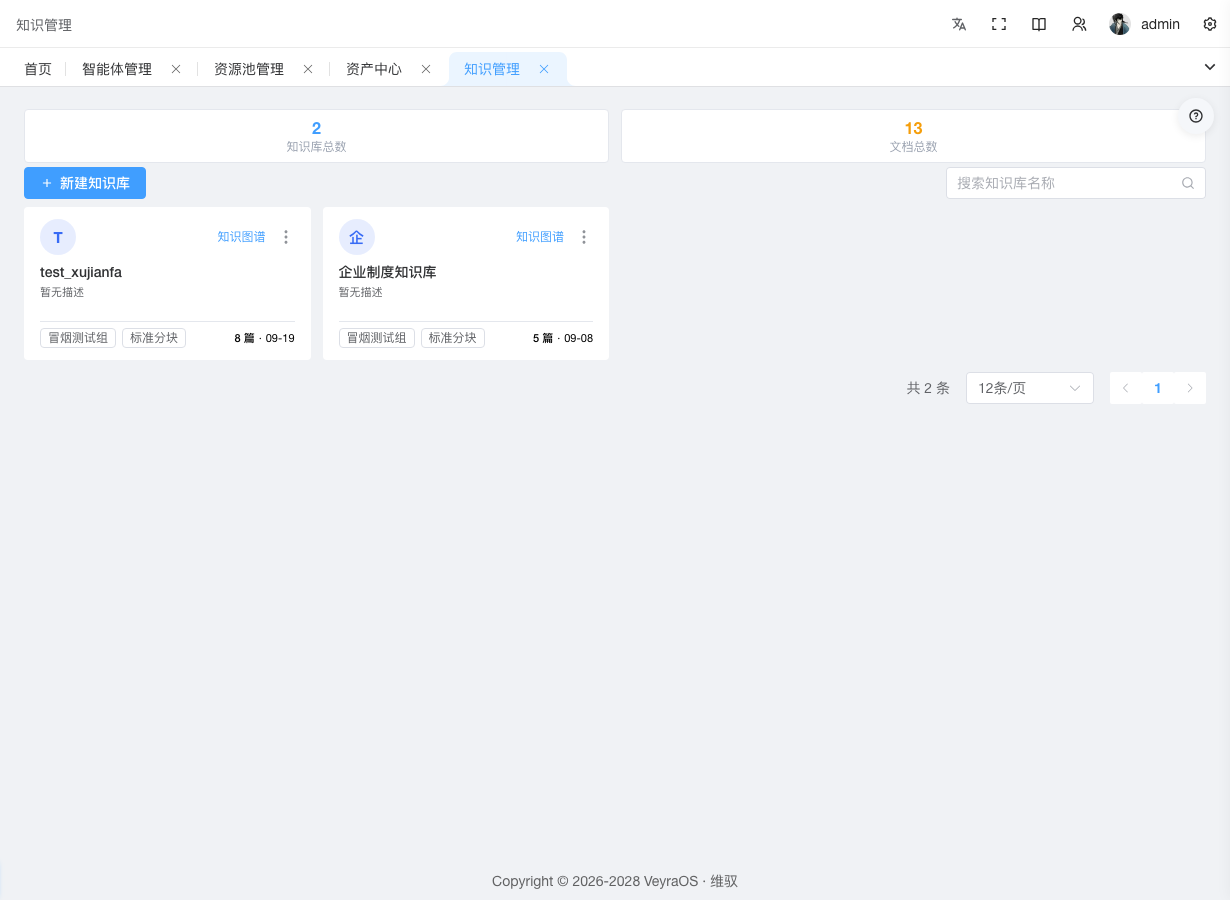Screen dimensions: 1230x900
Task: Open the user switch icon
Action: point(1079,24)
